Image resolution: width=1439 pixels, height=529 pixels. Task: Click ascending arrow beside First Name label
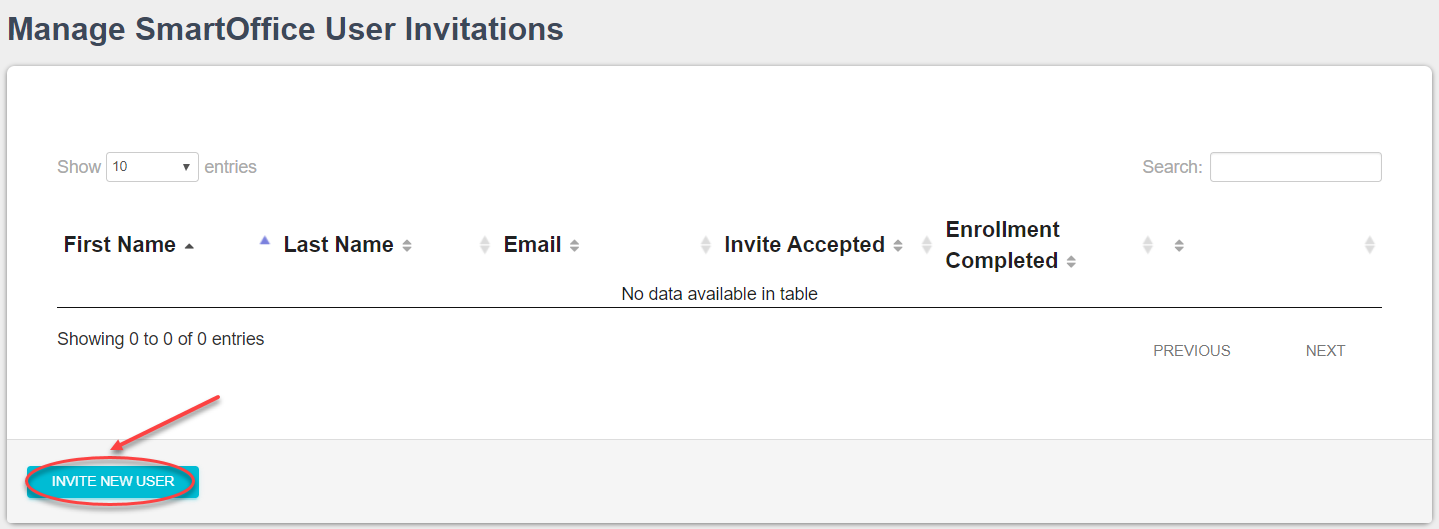[190, 246]
